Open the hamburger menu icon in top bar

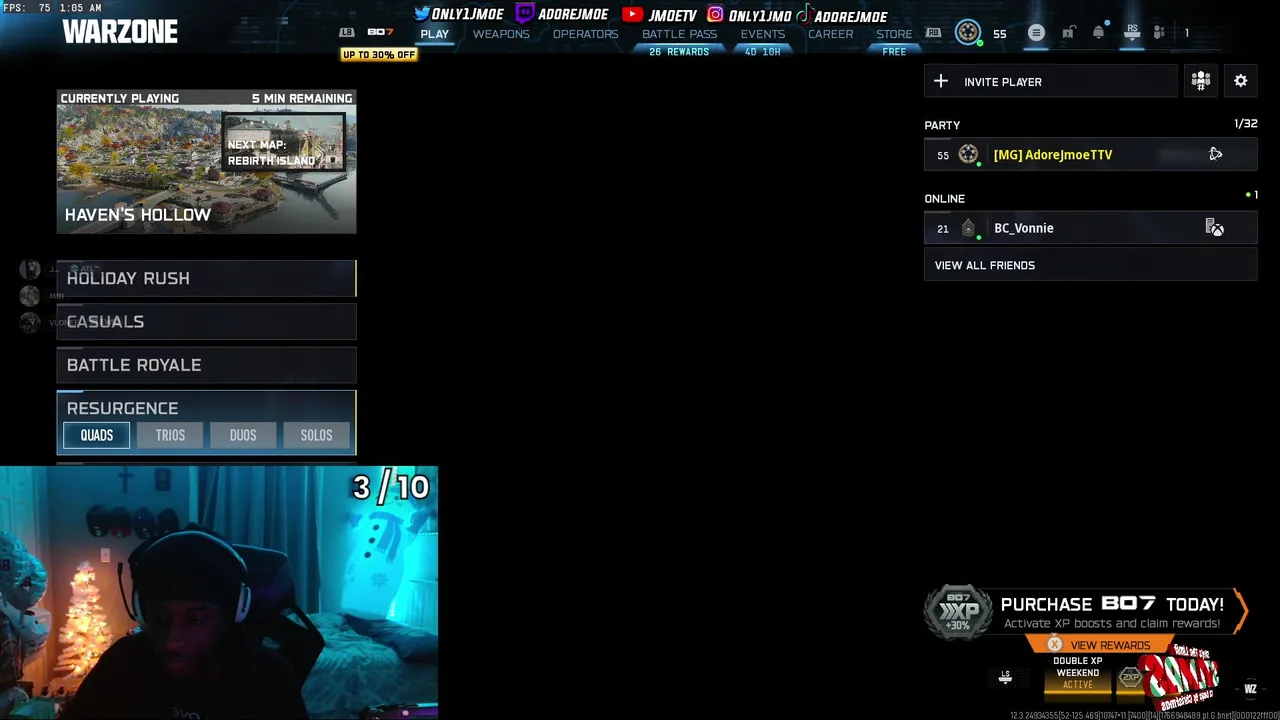(x=1036, y=33)
